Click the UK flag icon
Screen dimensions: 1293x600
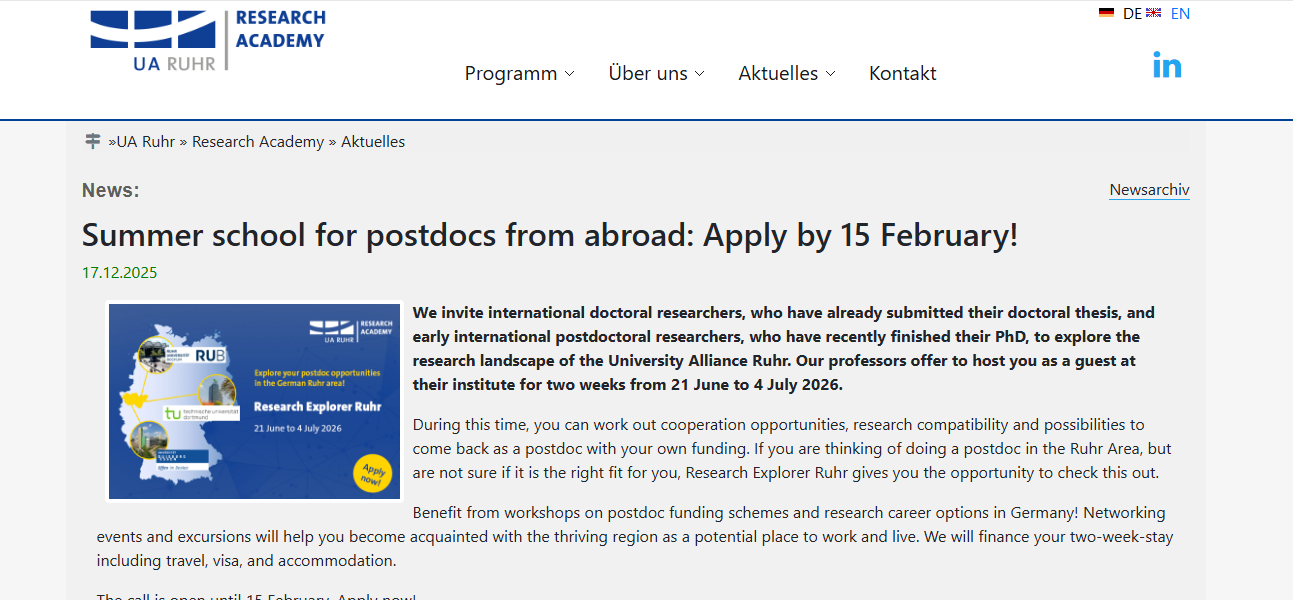pyautogui.click(x=1153, y=13)
